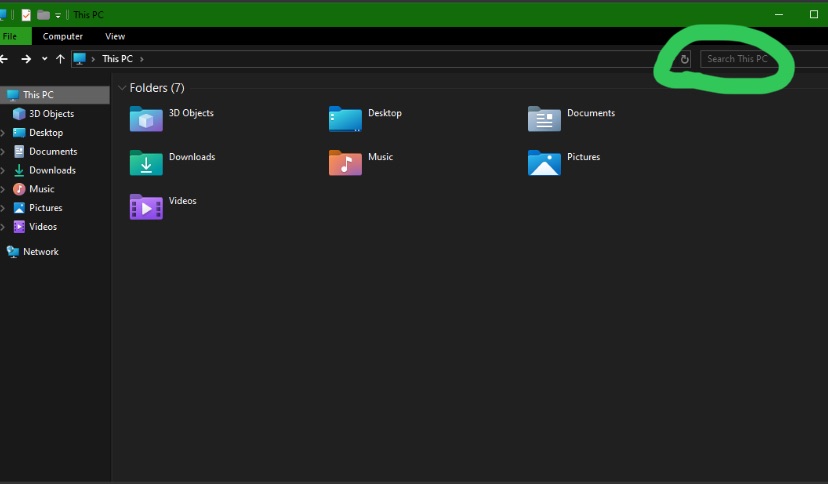Expand the chevron before This PC breadcrumb

93,59
